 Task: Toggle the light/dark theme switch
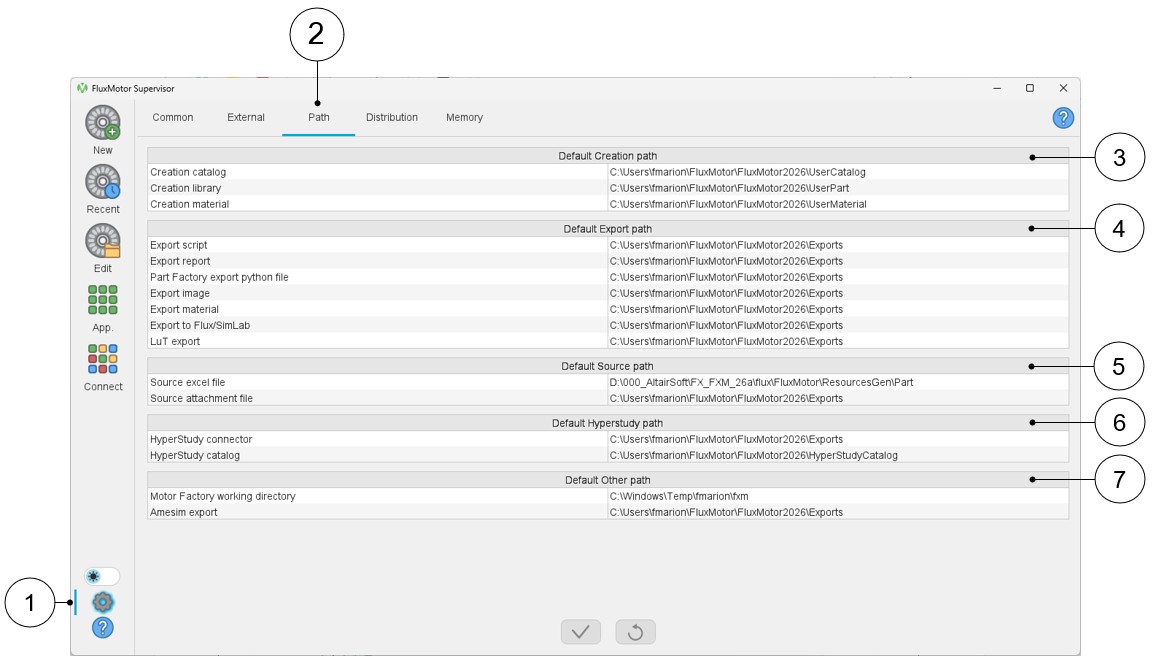coord(102,576)
